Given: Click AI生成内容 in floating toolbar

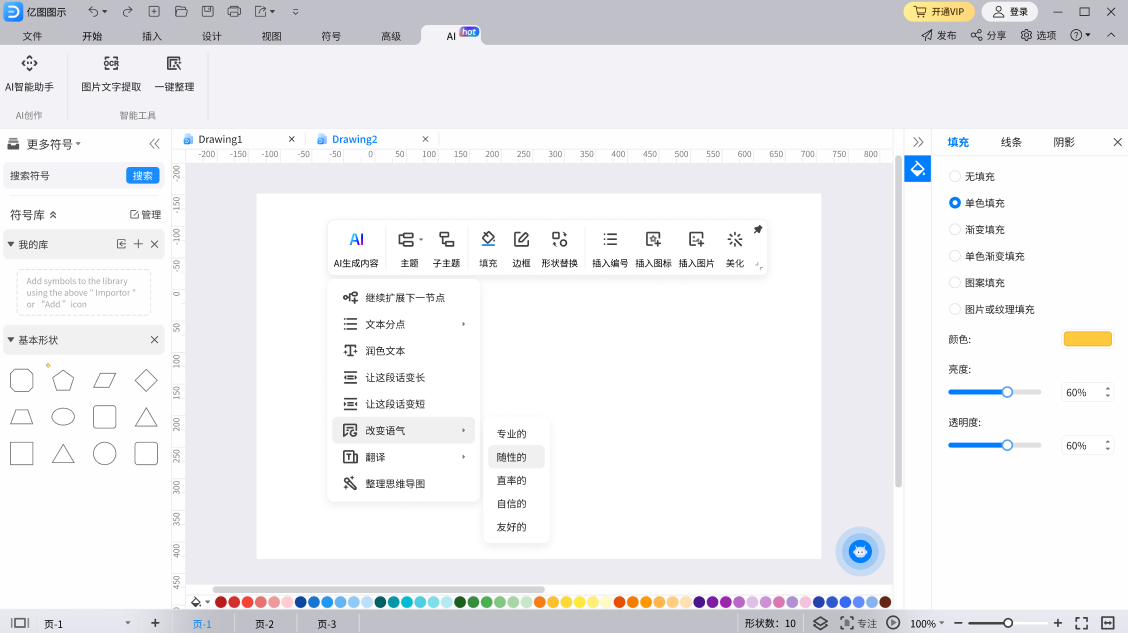Looking at the screenshot, I should [356, 248].
